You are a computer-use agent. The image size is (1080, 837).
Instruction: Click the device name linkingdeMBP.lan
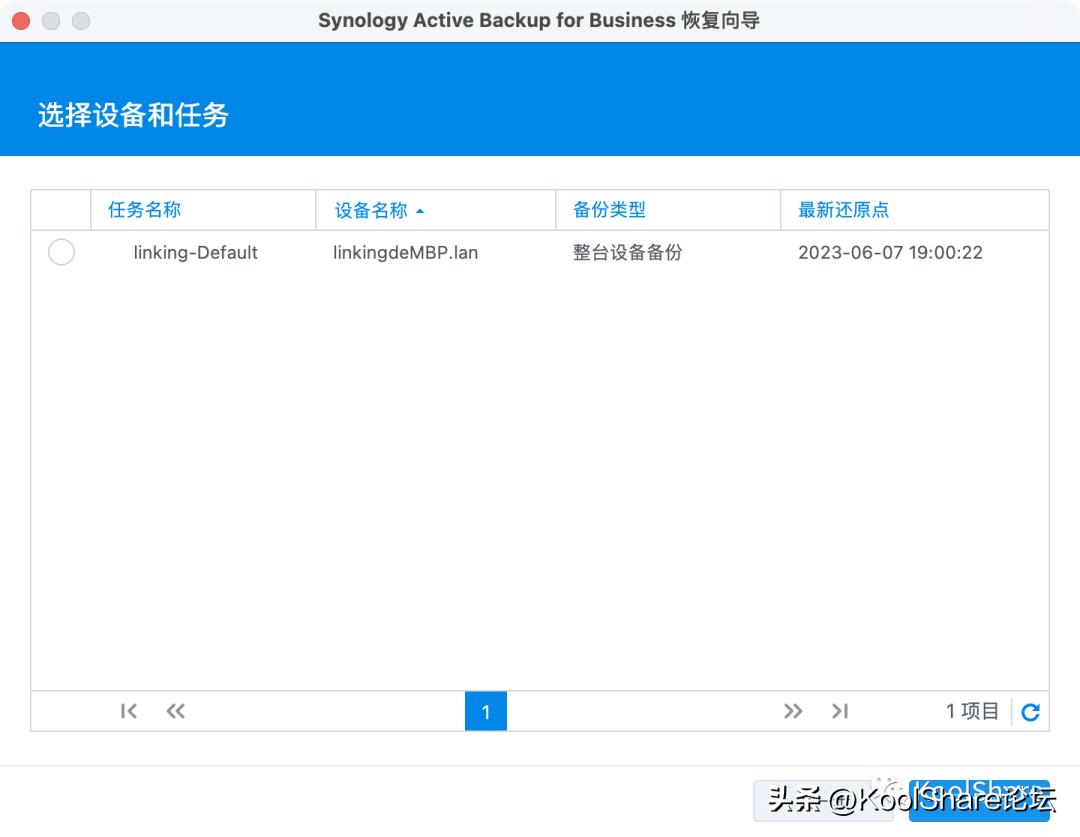point(405,252)
